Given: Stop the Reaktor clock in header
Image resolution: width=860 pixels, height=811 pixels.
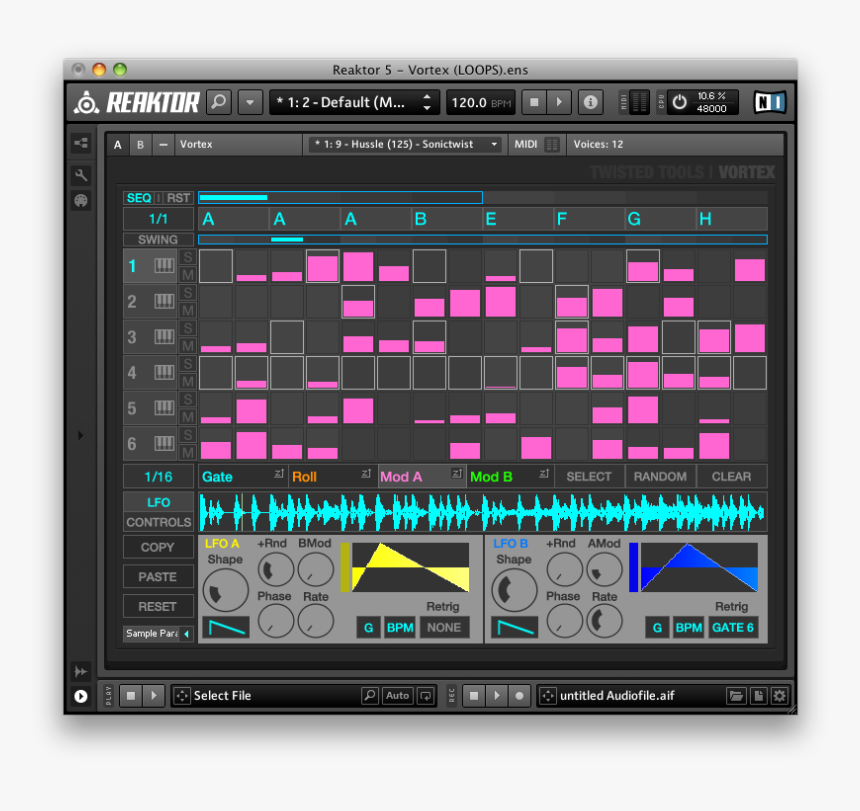Looking at the screenshot, I should [534, 102].
